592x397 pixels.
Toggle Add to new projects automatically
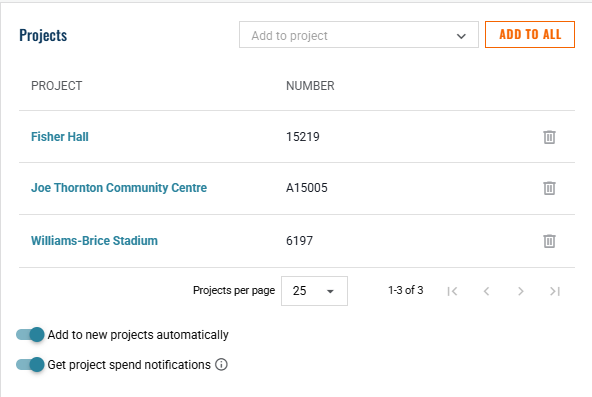tap(30, 334)
